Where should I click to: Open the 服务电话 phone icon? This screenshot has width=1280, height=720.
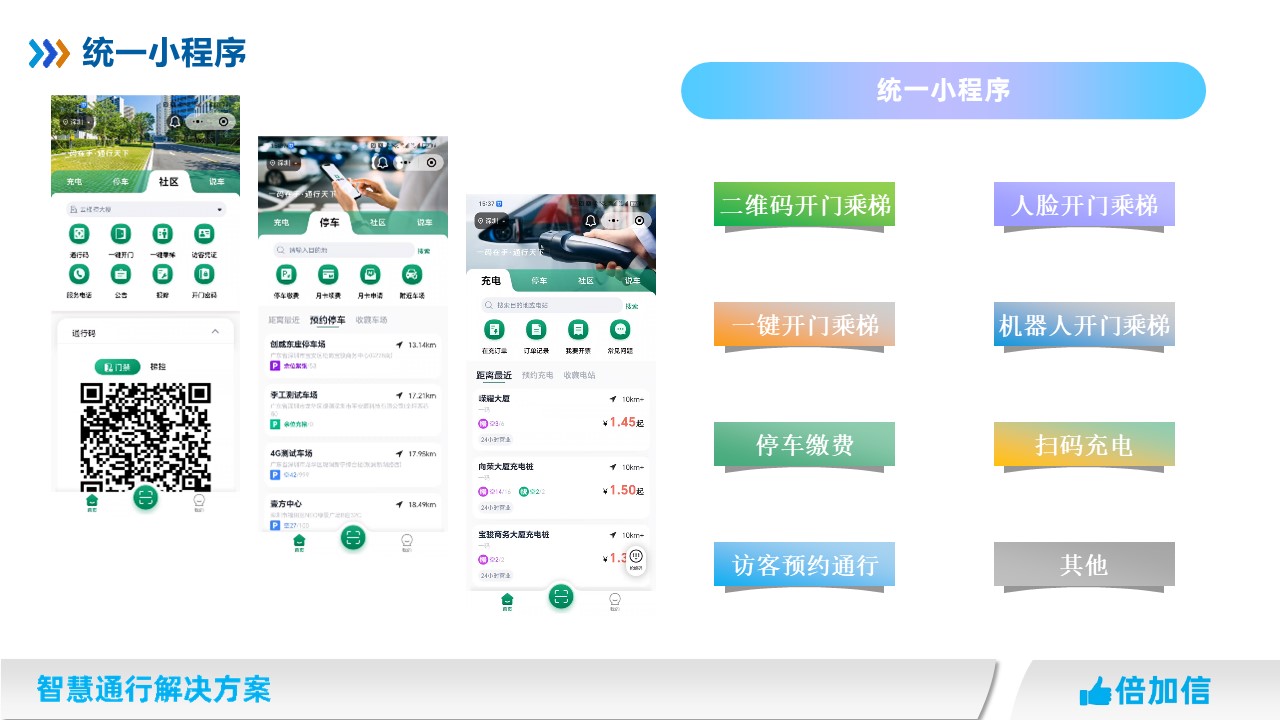79,275
